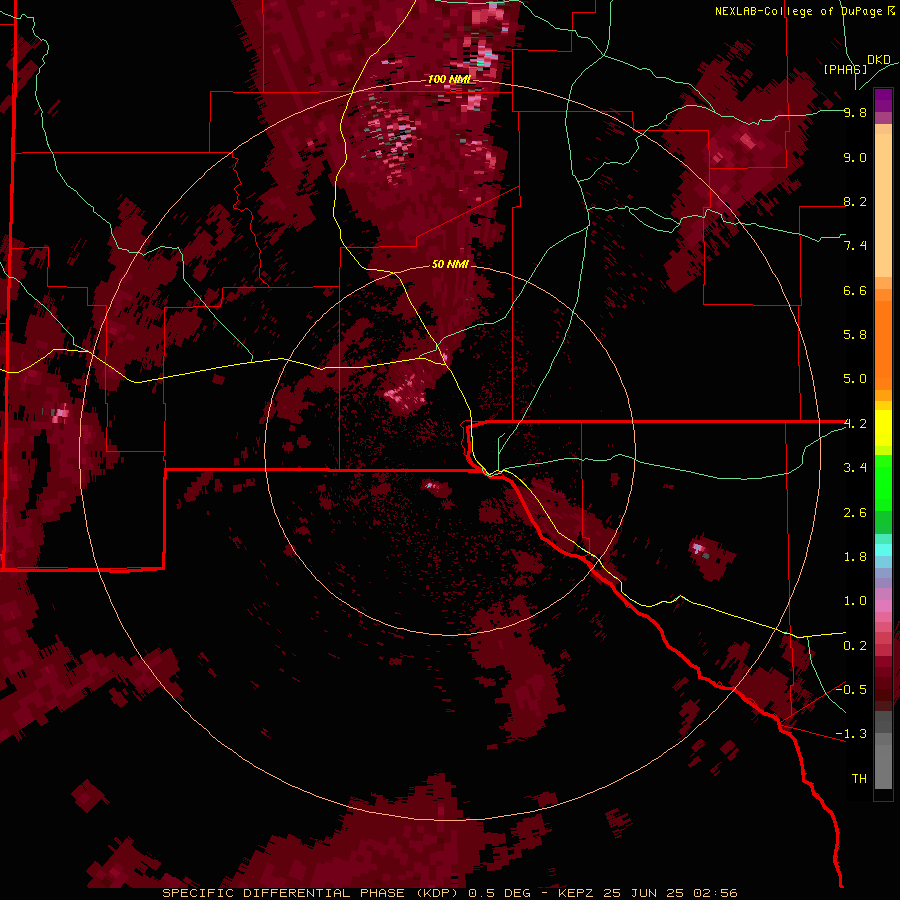
Task: Click 'SPECIFIC DIFFERENTIAL PHASE (KDP)' in the caption
Action: [x=308, y=893]
